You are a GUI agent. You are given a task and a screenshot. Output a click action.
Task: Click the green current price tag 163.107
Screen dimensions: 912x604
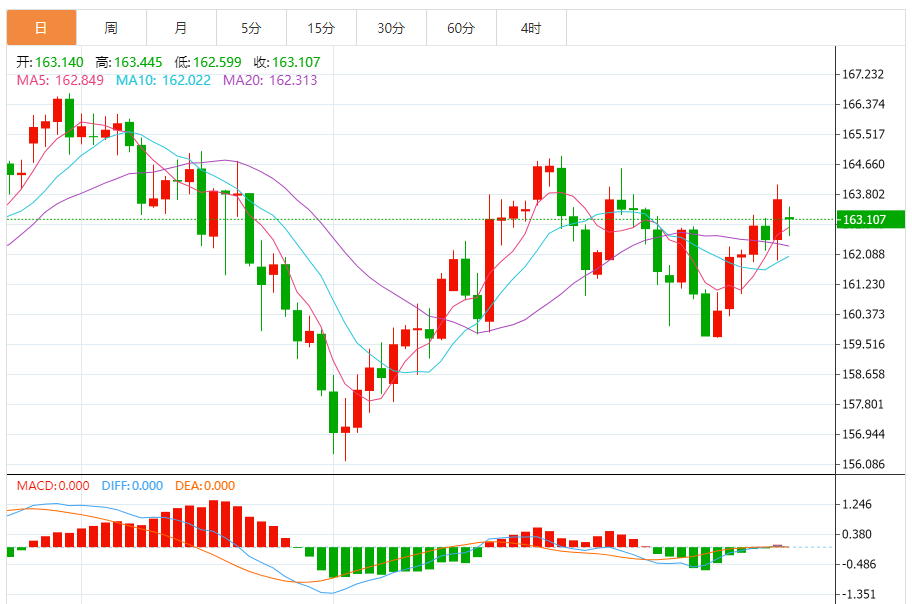point(871,219)
